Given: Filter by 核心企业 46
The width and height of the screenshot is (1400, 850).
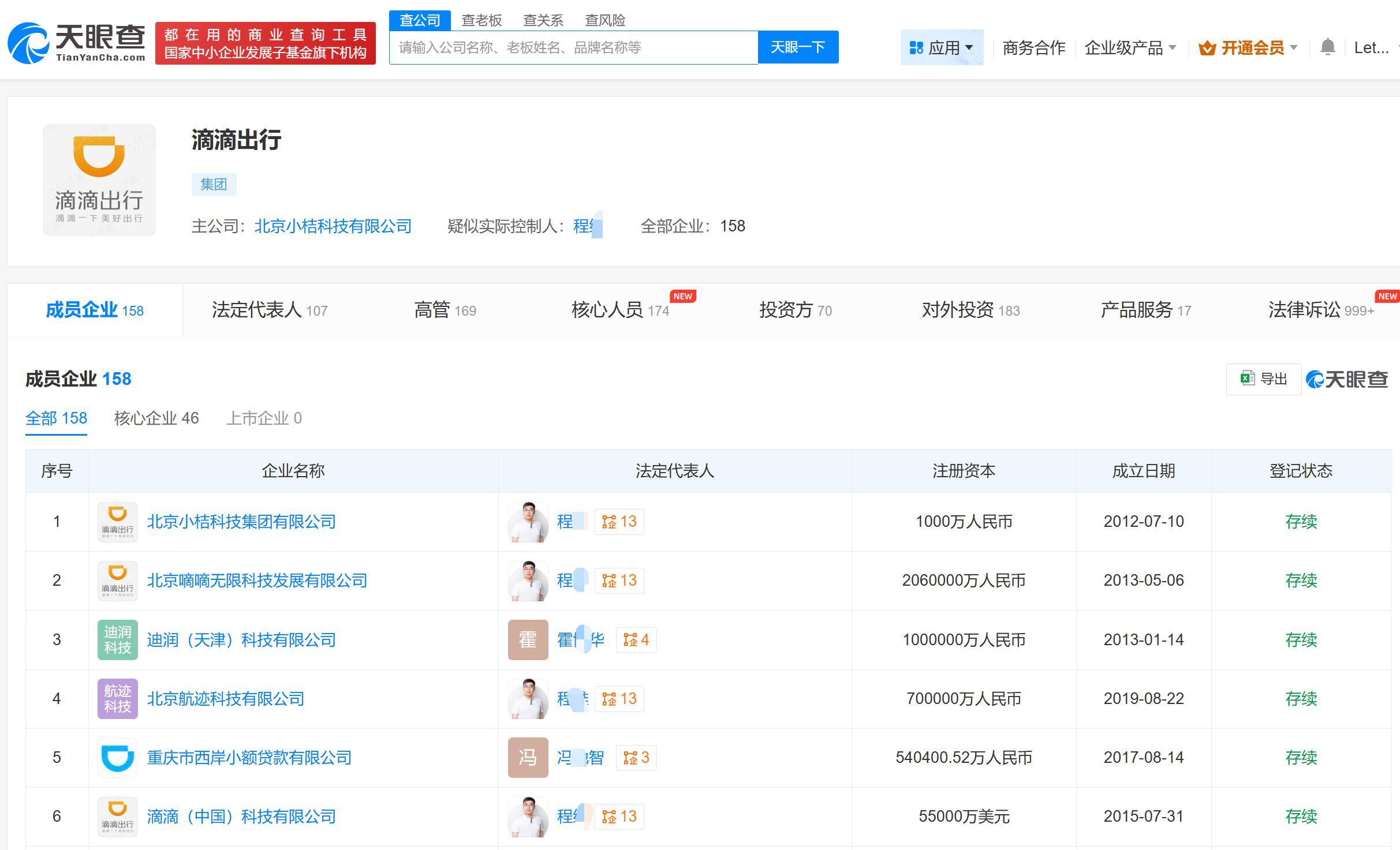Looking at the screenshot, I should [x=156, y=418].
